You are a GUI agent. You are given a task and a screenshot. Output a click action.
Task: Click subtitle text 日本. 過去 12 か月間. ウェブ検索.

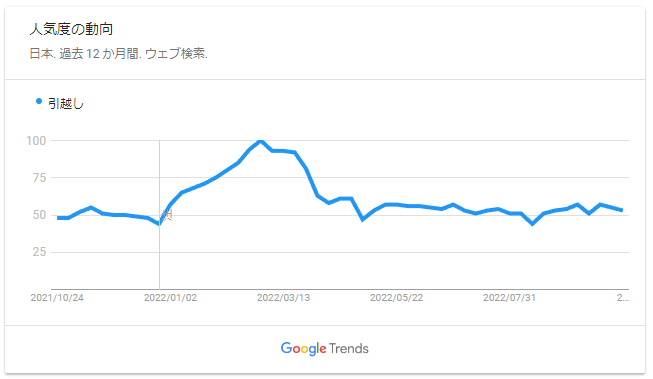tap(119, 54)
